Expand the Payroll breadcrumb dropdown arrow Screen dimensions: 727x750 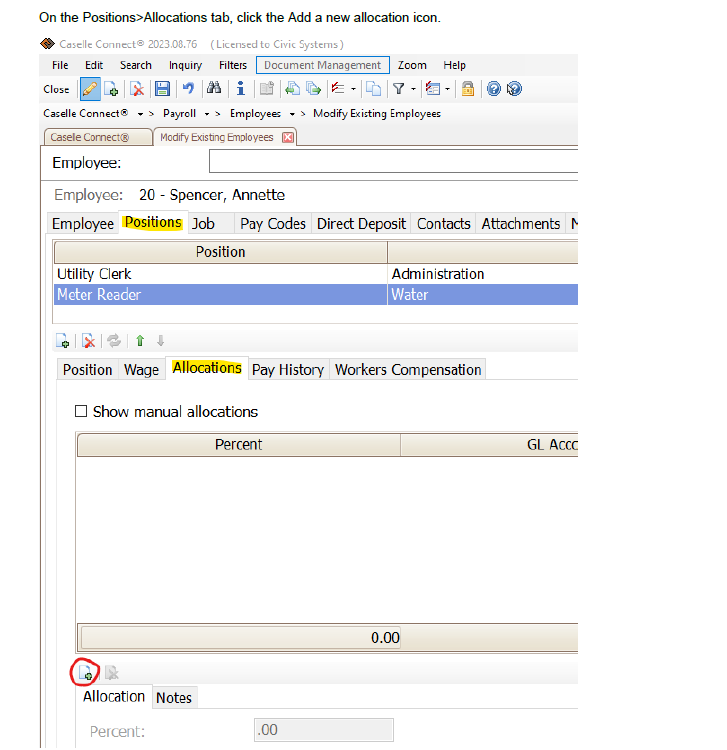point(207,114)
